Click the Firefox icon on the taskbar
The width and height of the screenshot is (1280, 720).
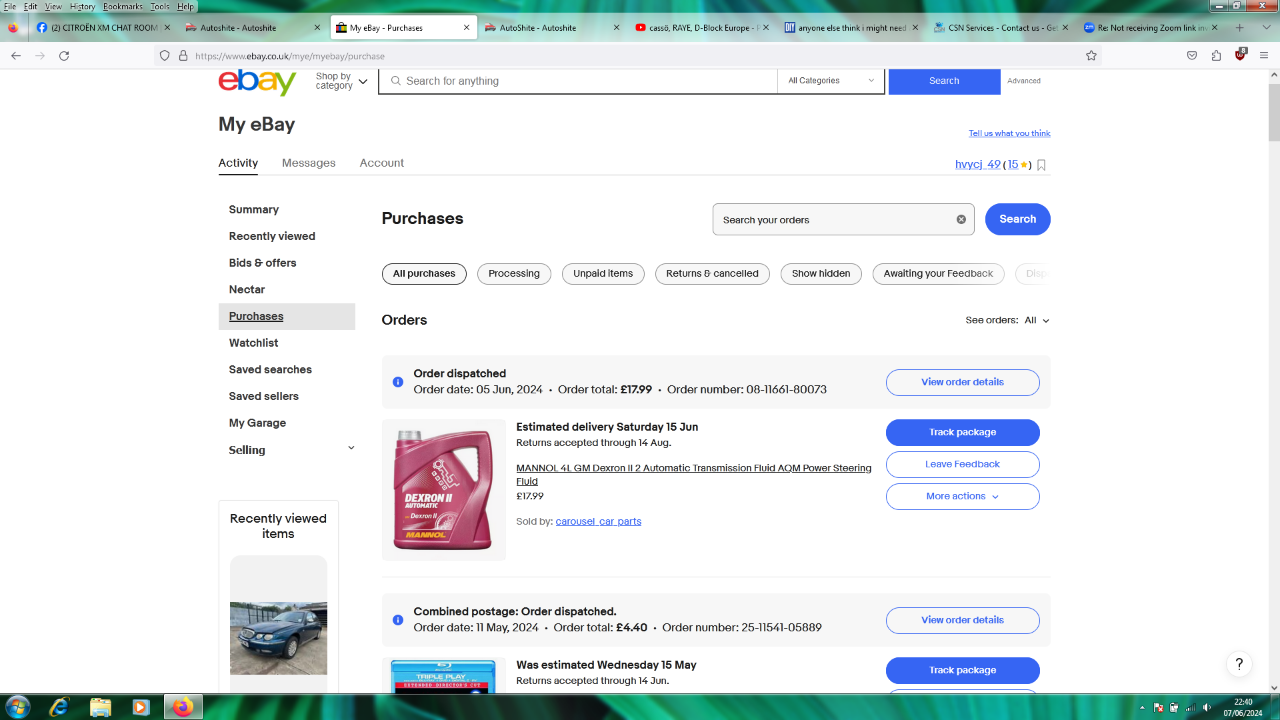182,707
